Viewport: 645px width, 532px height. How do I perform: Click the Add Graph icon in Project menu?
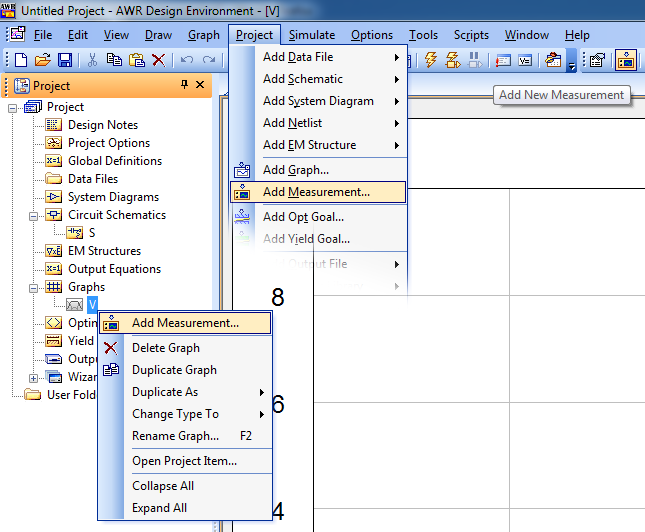point(242,170)
